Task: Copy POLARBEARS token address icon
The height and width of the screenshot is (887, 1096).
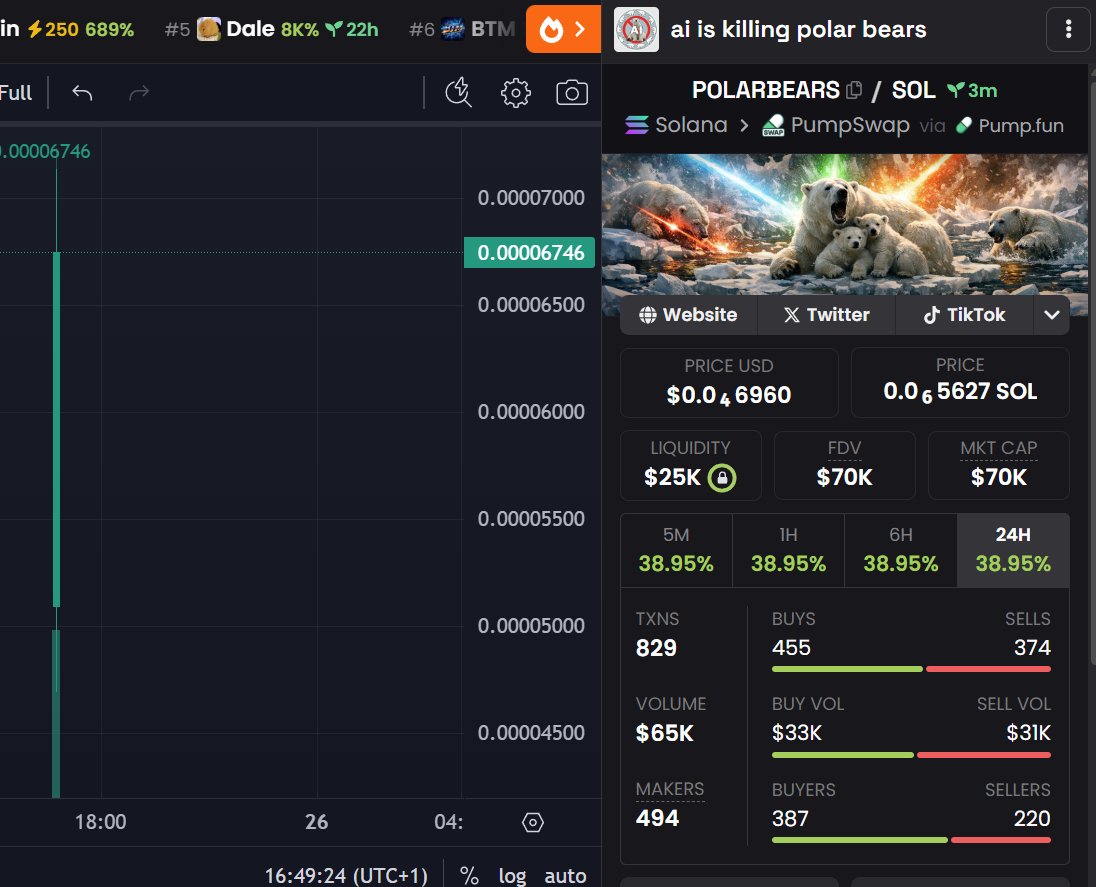Action: [853, 90]
